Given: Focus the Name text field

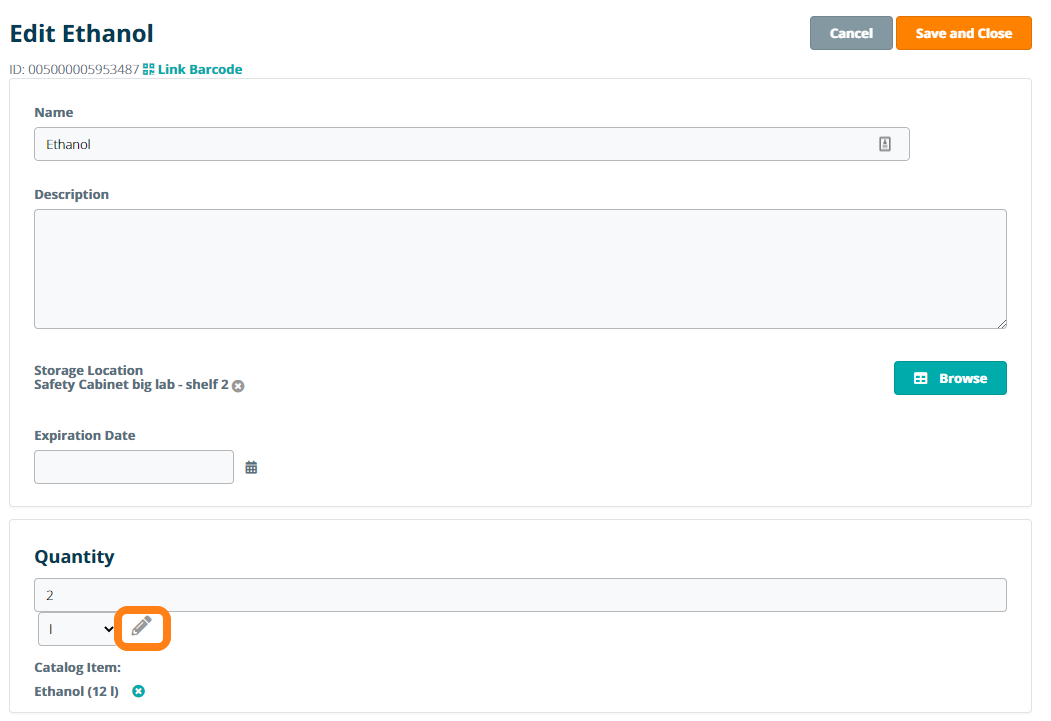Looking at the screenshot, I should 450,144.
